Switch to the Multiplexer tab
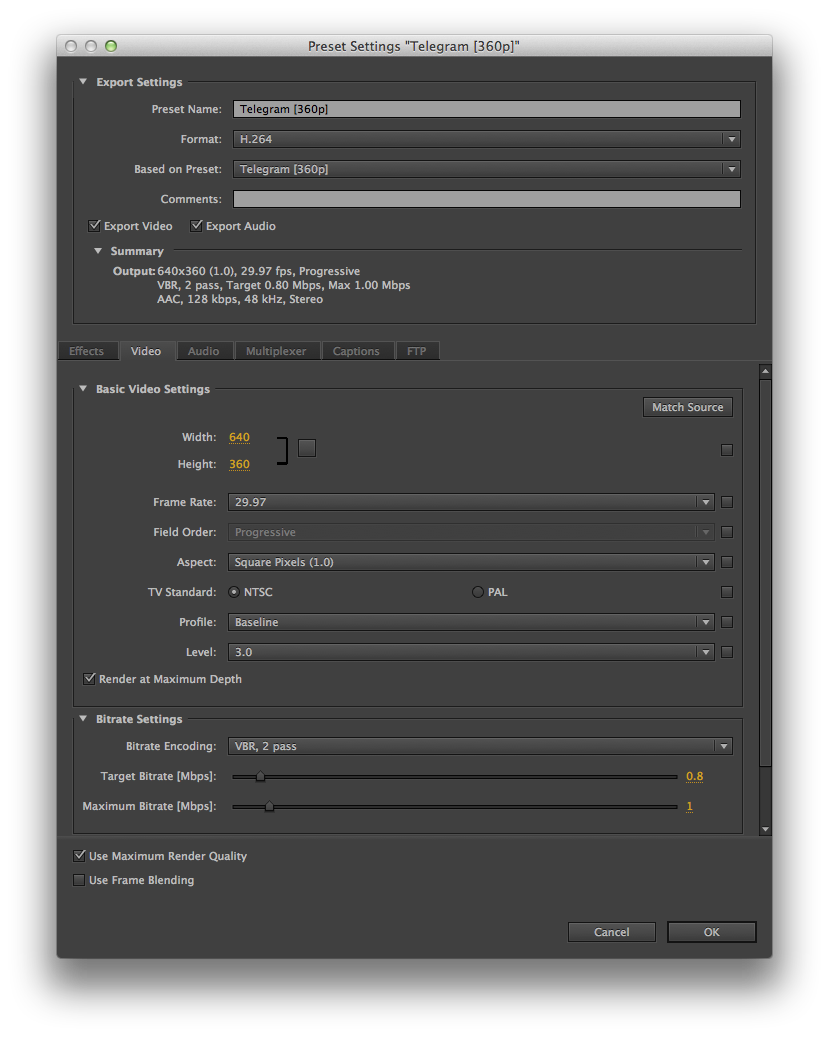The image size is (829, 1037). (x=277, y=351)
